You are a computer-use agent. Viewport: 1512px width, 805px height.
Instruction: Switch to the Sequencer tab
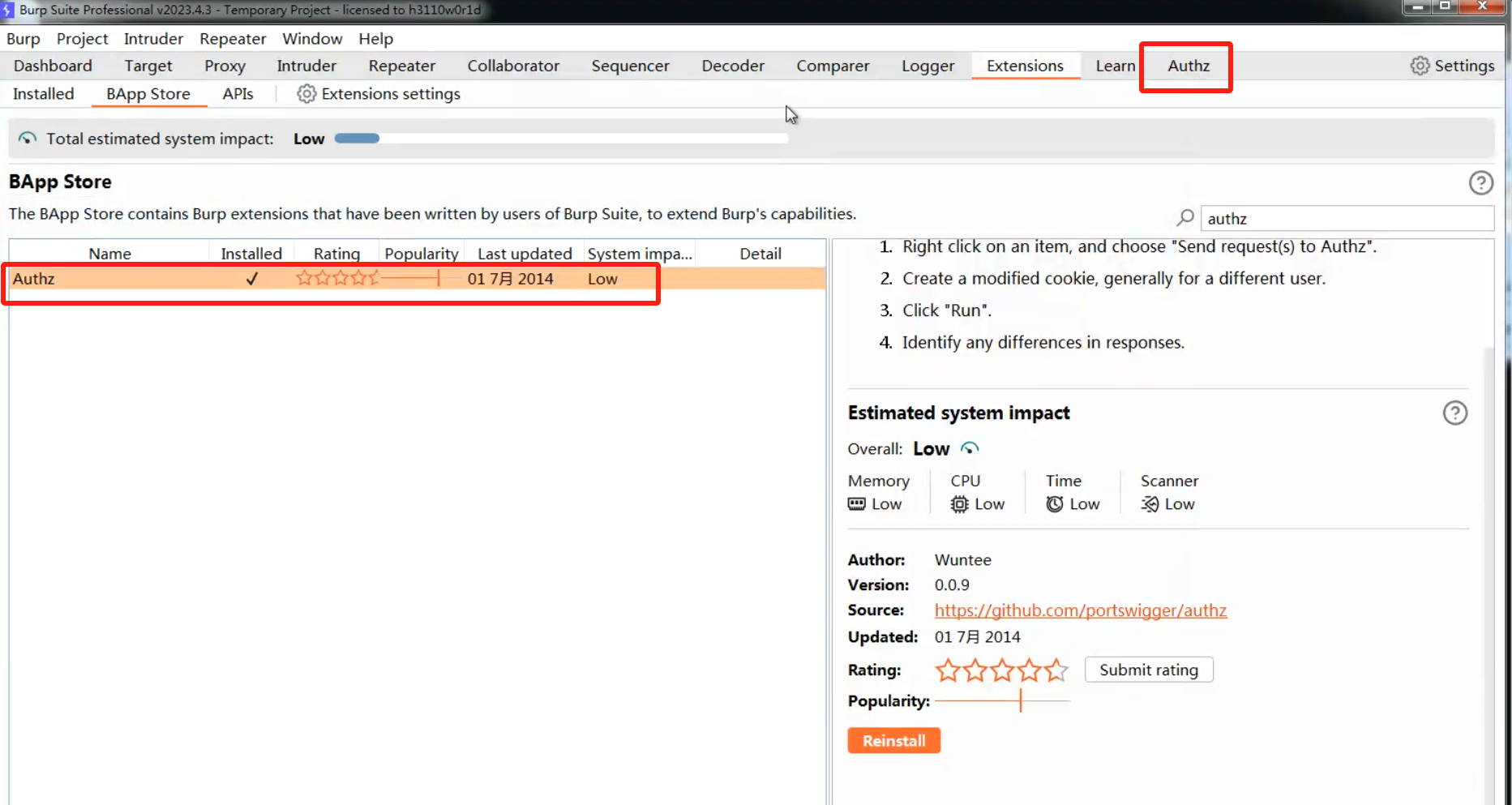[630, 66]
